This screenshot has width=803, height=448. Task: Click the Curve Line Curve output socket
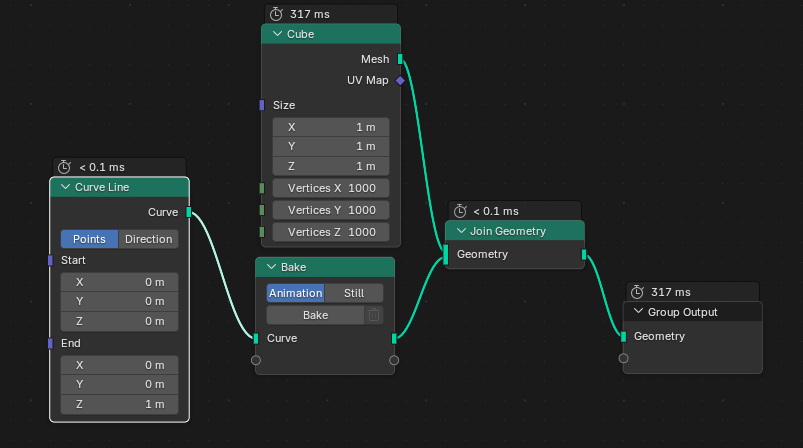[188, 212]
